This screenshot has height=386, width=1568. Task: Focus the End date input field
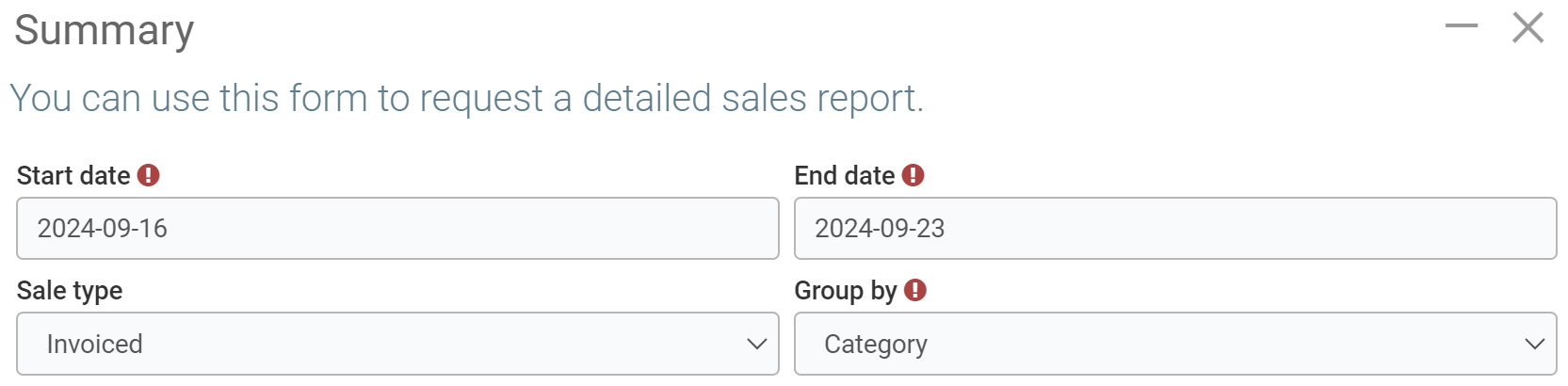[1174, 228]
